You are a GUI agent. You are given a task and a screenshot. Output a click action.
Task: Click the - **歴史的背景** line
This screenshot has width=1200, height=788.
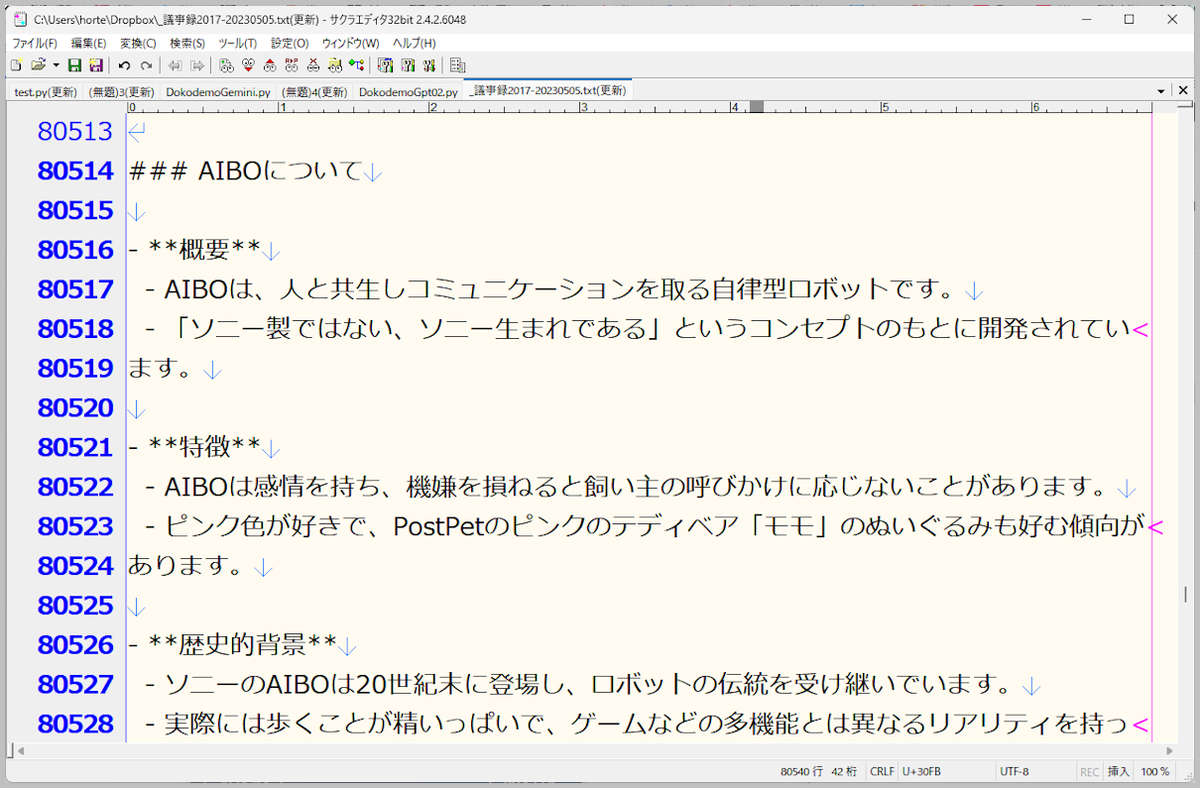click(x=233, y=644)
